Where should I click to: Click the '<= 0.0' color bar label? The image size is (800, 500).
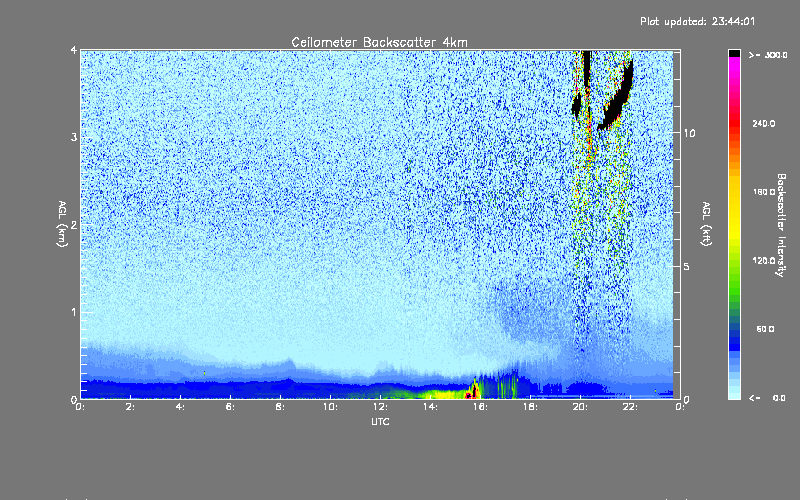click(x=767, y=398)
